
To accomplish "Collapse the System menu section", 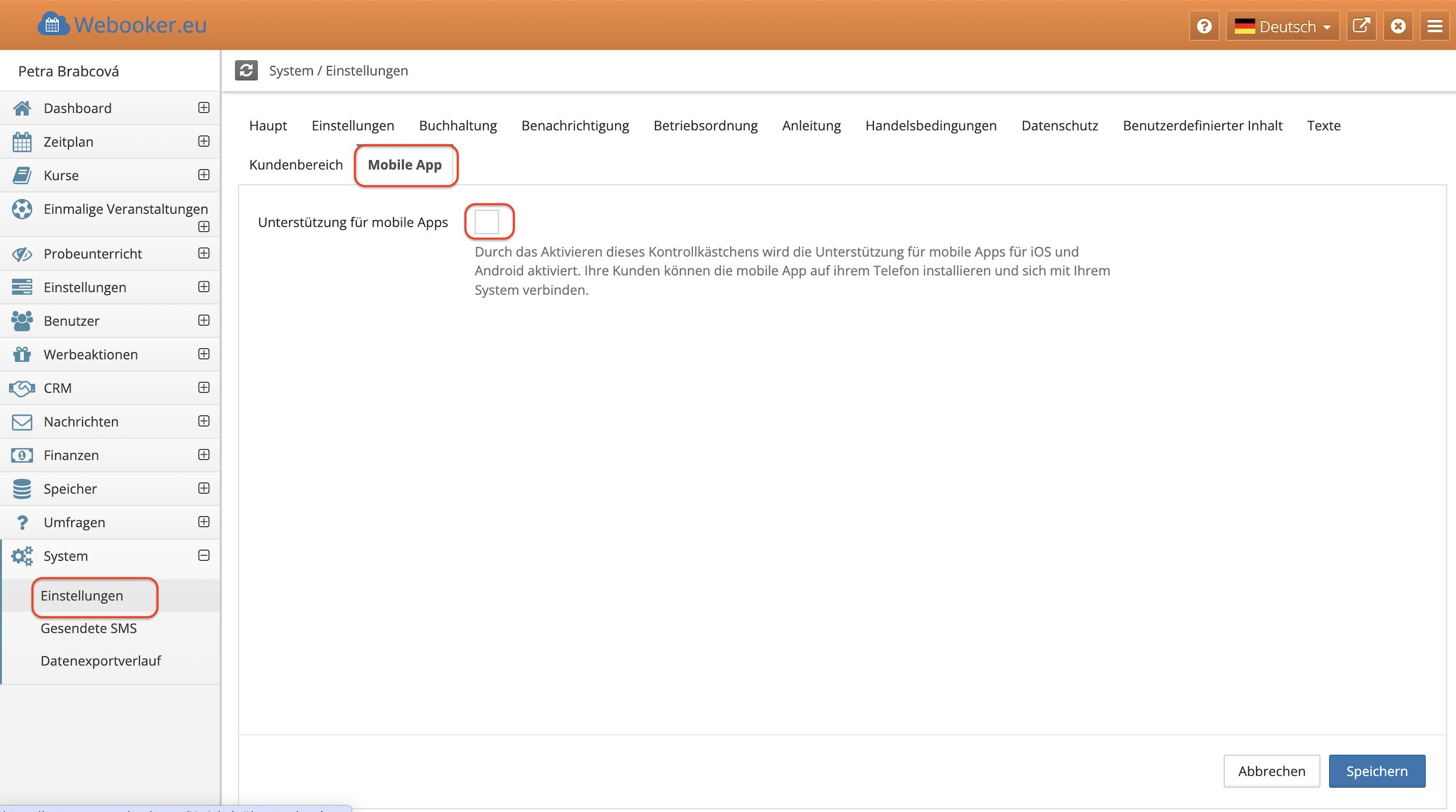I will point(203,556).
